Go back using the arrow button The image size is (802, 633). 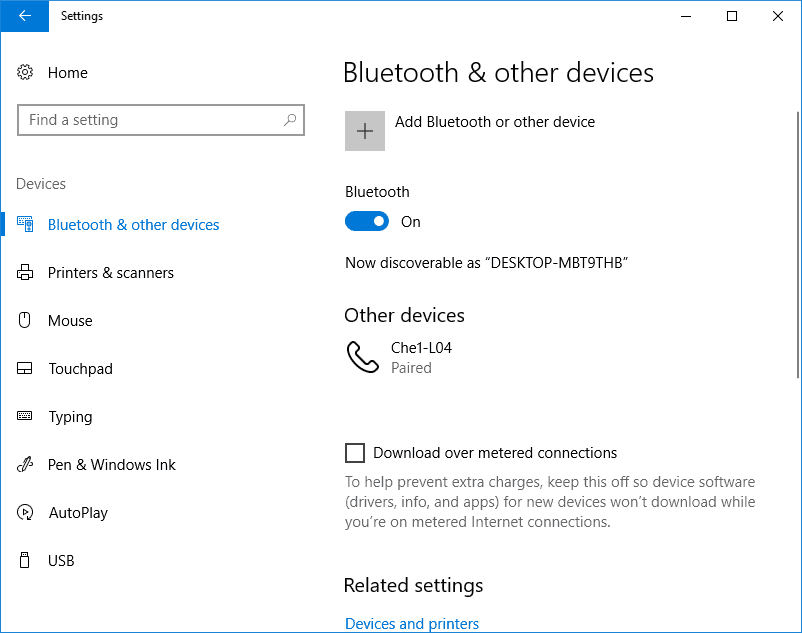click(24, 16)
